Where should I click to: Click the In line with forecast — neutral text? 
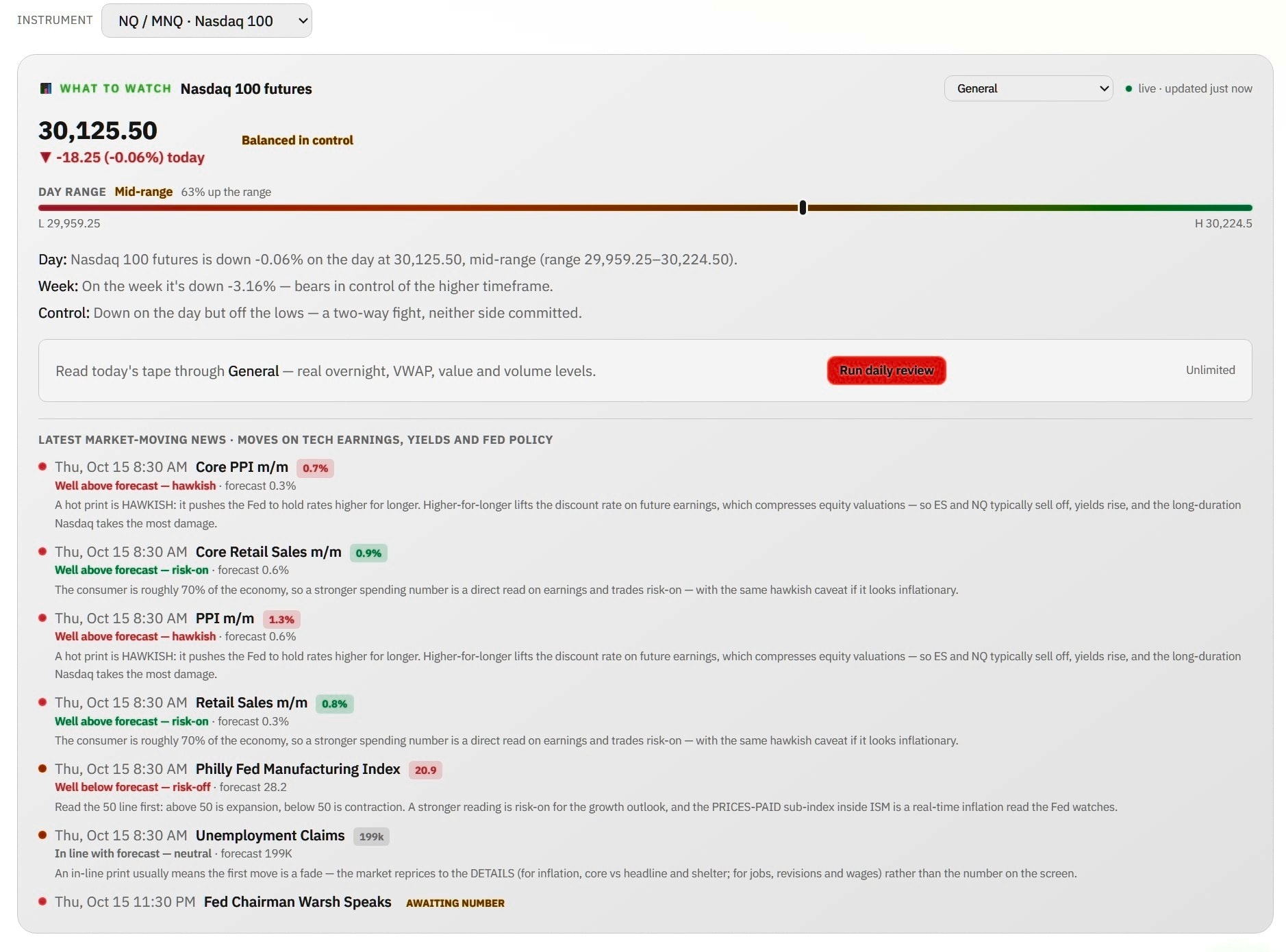coord(133,854)
